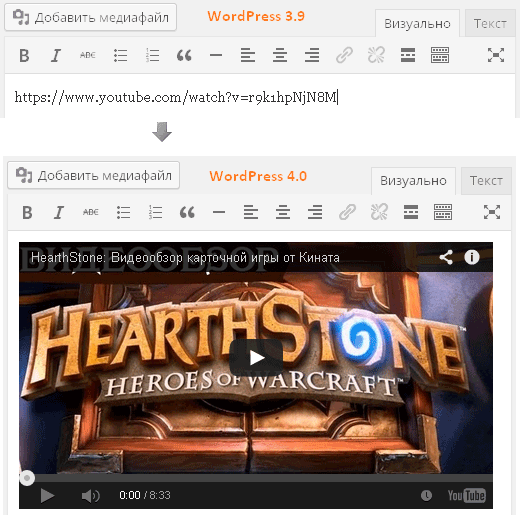Toggle strikethrough in WordPress 3.9 toolbar
The width and height of the screenshot is (520, 515).
click(88, 55)
